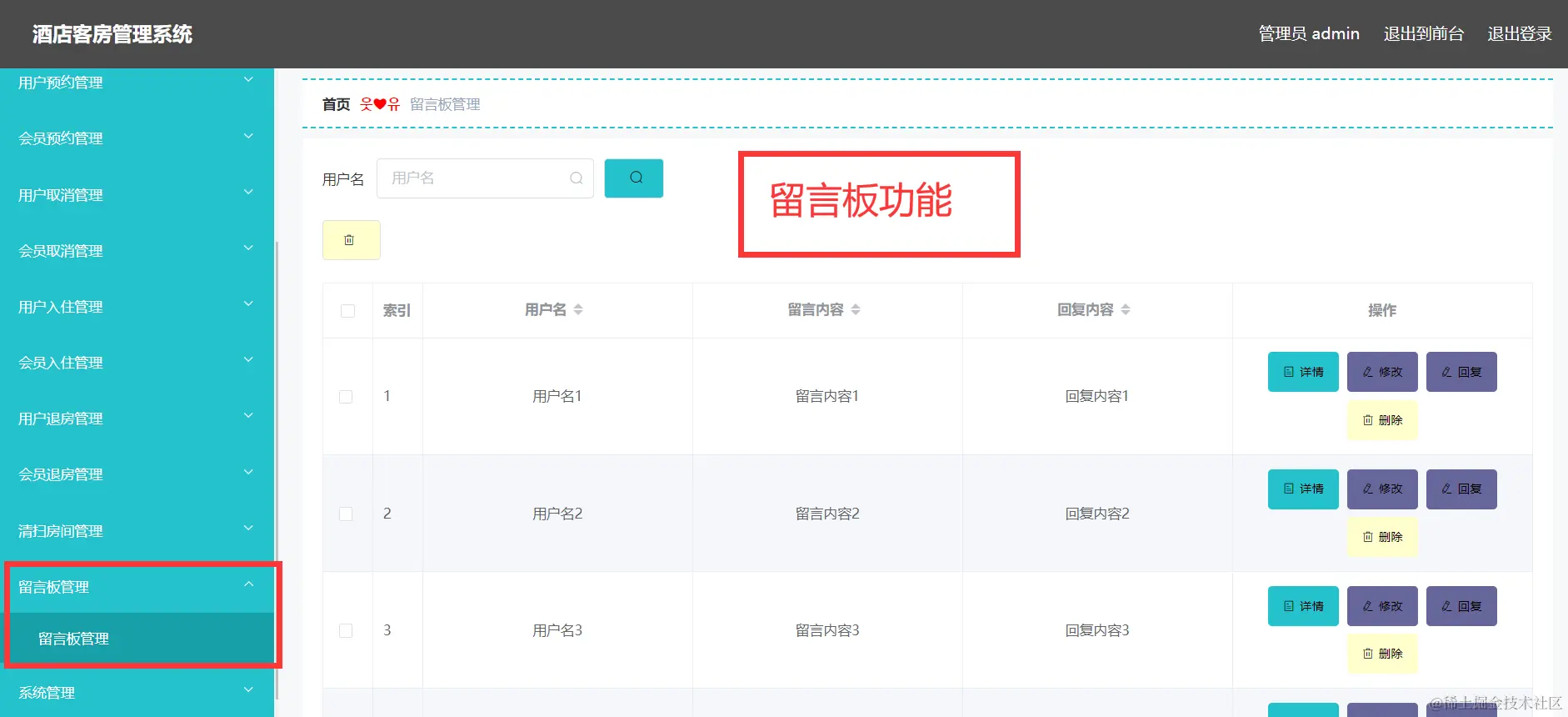Click 回复 for row 用户名2
Image resolution: width=1568 pixels, height=717 pixels.
(1461, 489)
